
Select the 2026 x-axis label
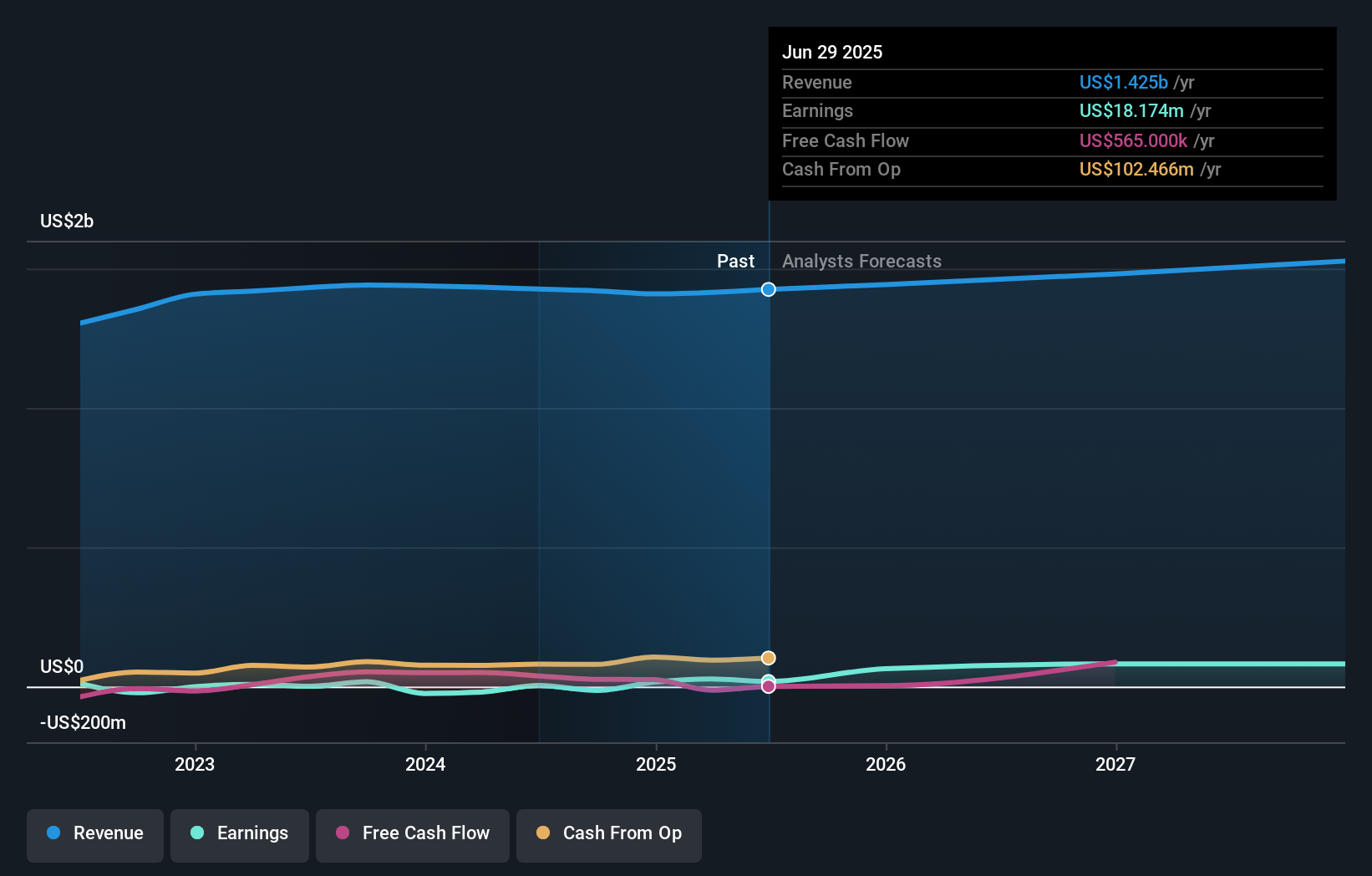click(886, 764)
